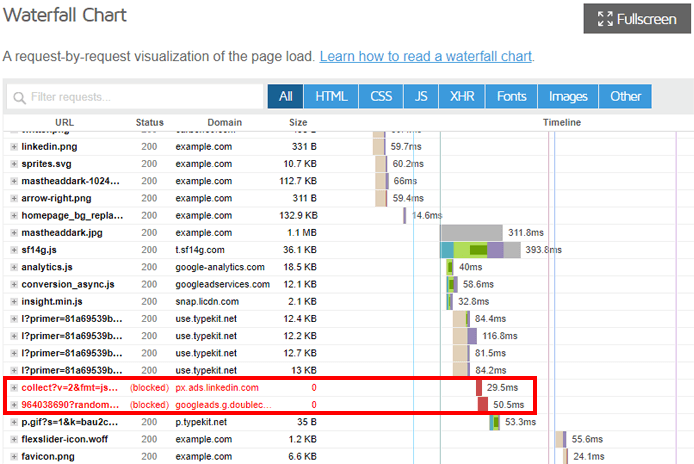Viewport: 694px width, 464px height.
Task: Click the magnifier icon in filter box
Action: (19, 97)
